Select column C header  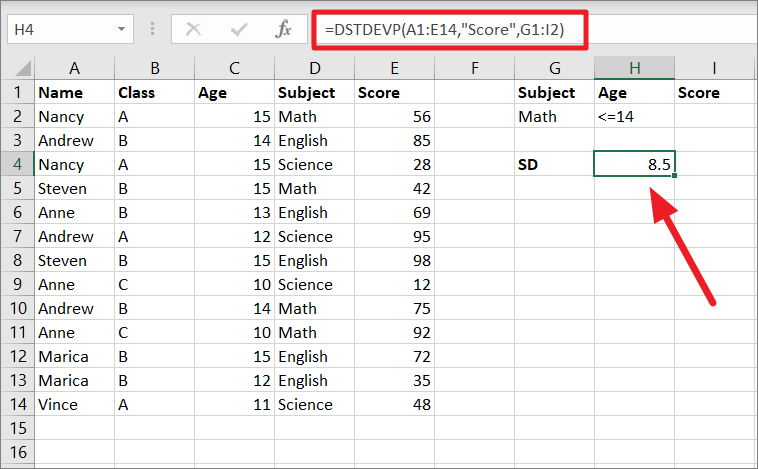(x=234, y=68)
